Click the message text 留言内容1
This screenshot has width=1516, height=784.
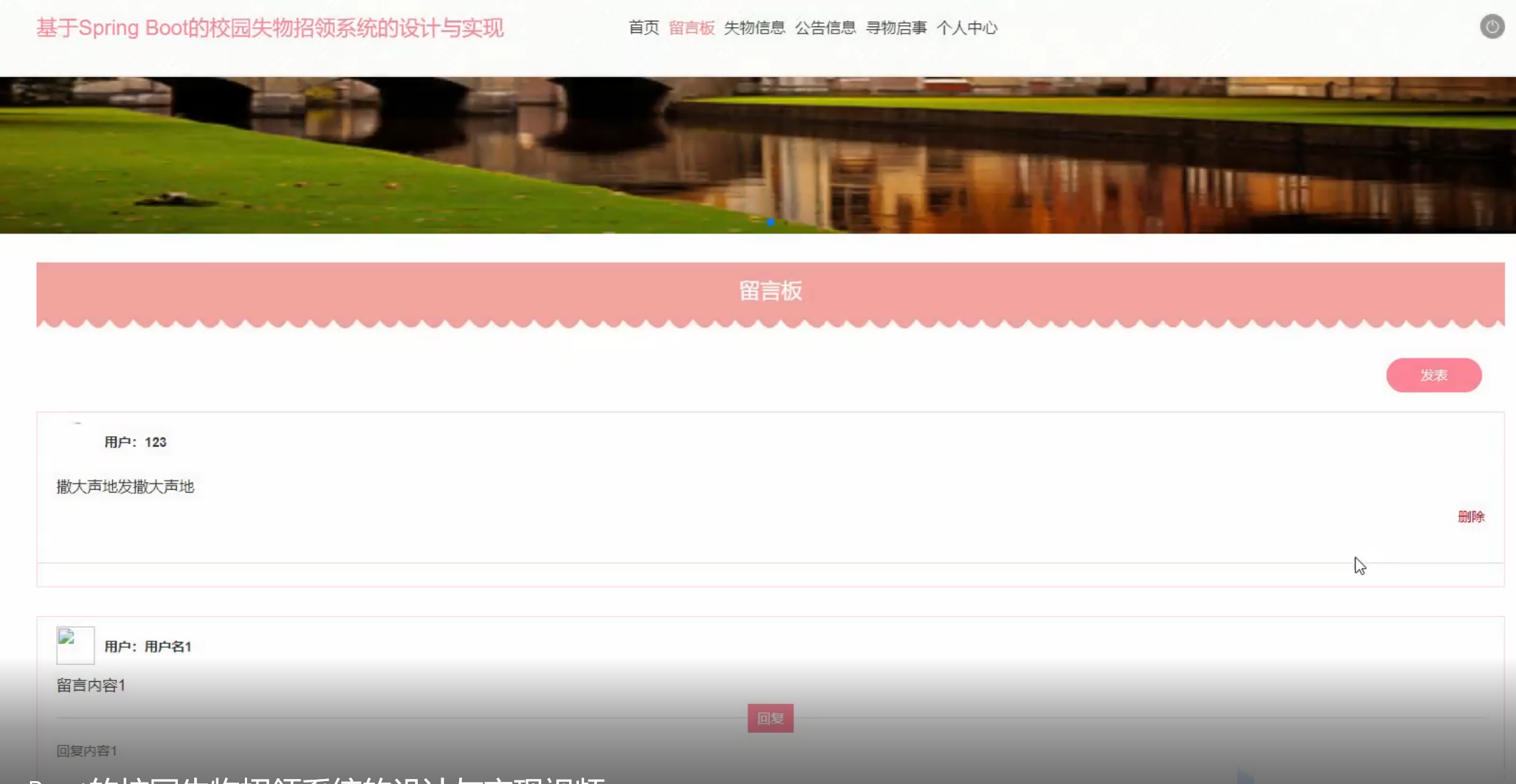[91, 685]
